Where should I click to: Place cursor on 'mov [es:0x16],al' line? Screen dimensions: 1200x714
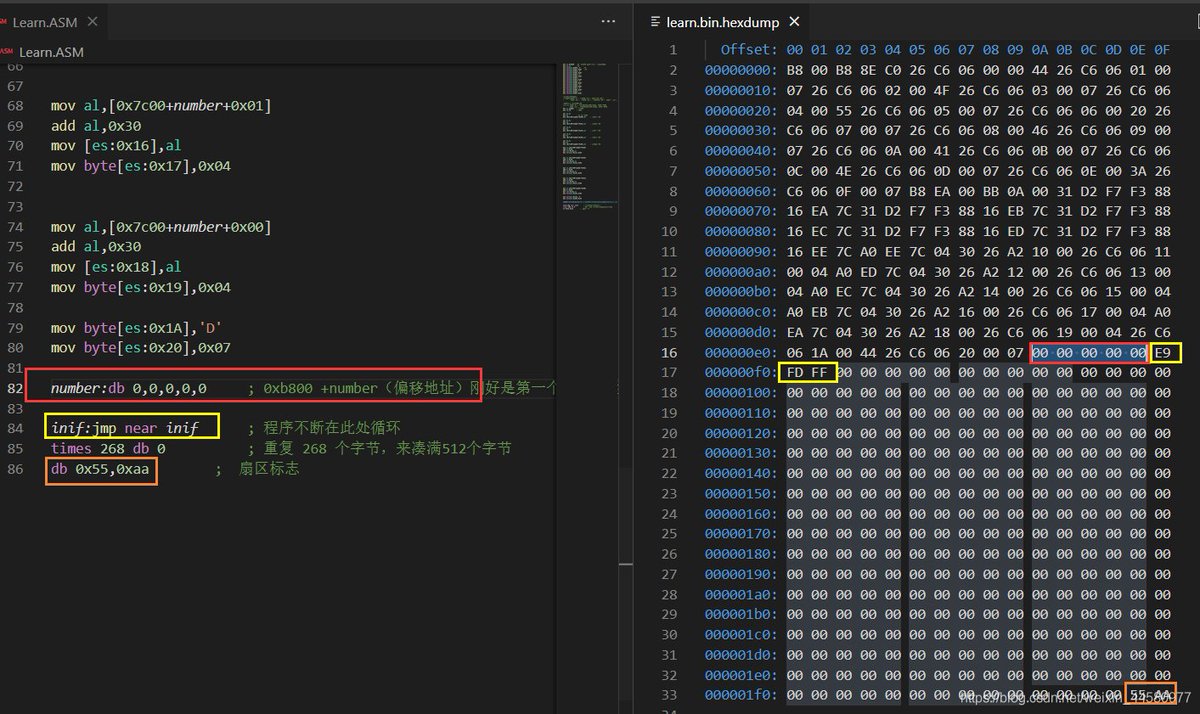pyautogui.click(x=117, y=146)
